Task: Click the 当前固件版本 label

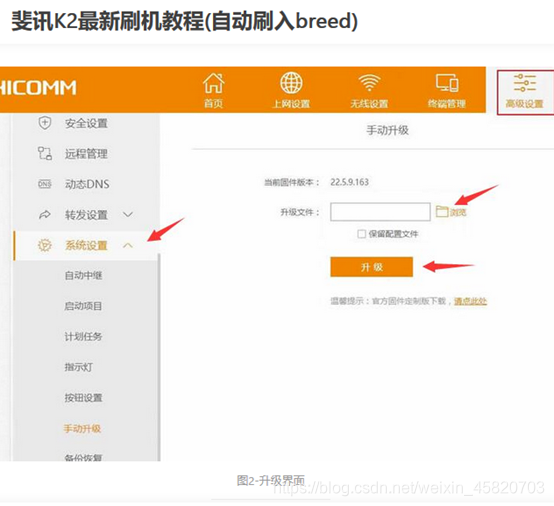Action: pyautogui.click(x=292, y=182)
